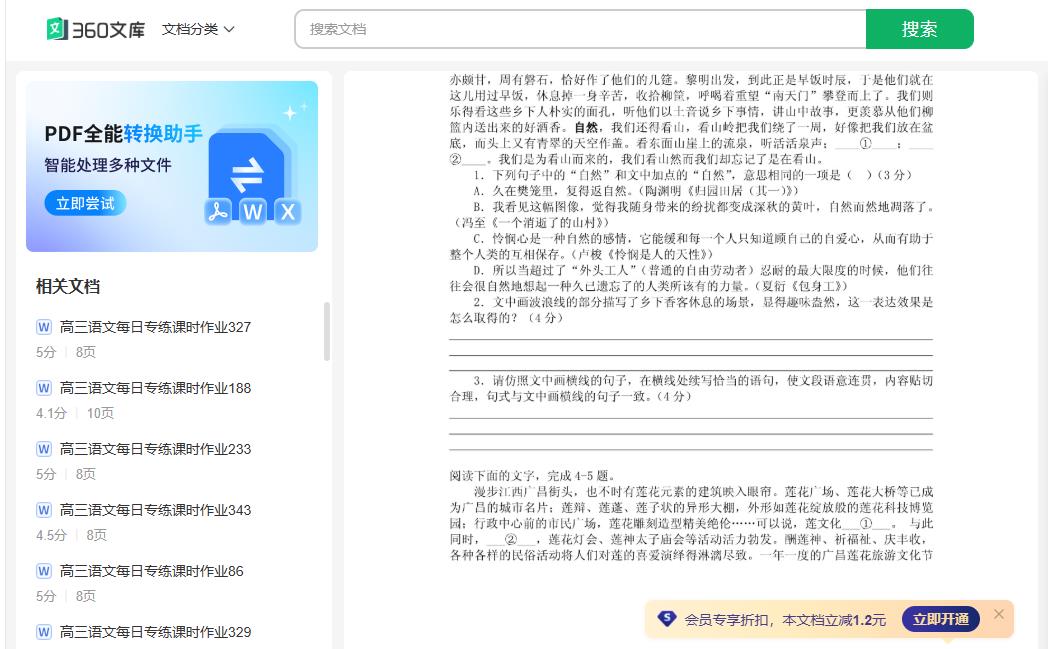Click the Word icon beside 课时作业233
Image resolution: width=1048 pixels, height=649 pixels.
click(x=44, y=448)
